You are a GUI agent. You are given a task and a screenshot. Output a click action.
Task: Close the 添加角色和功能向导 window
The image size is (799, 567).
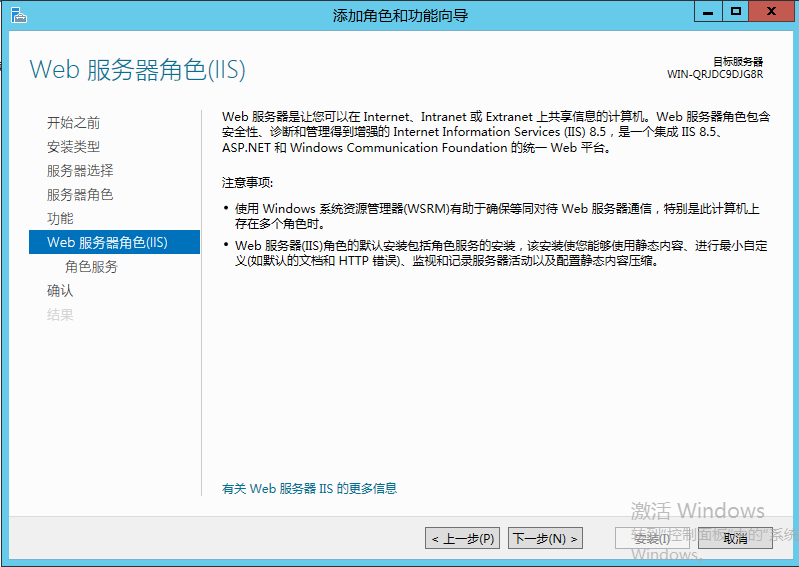(x=771, y=12)
